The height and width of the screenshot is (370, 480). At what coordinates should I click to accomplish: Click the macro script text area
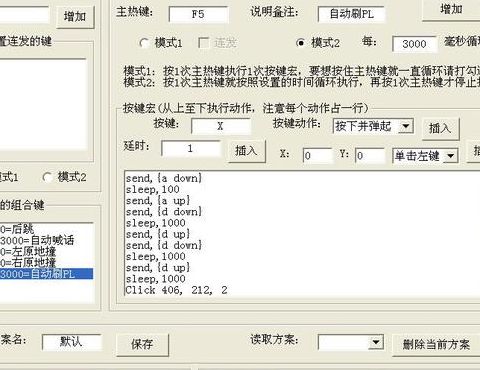pyautogui.click(x=302, y=233)
